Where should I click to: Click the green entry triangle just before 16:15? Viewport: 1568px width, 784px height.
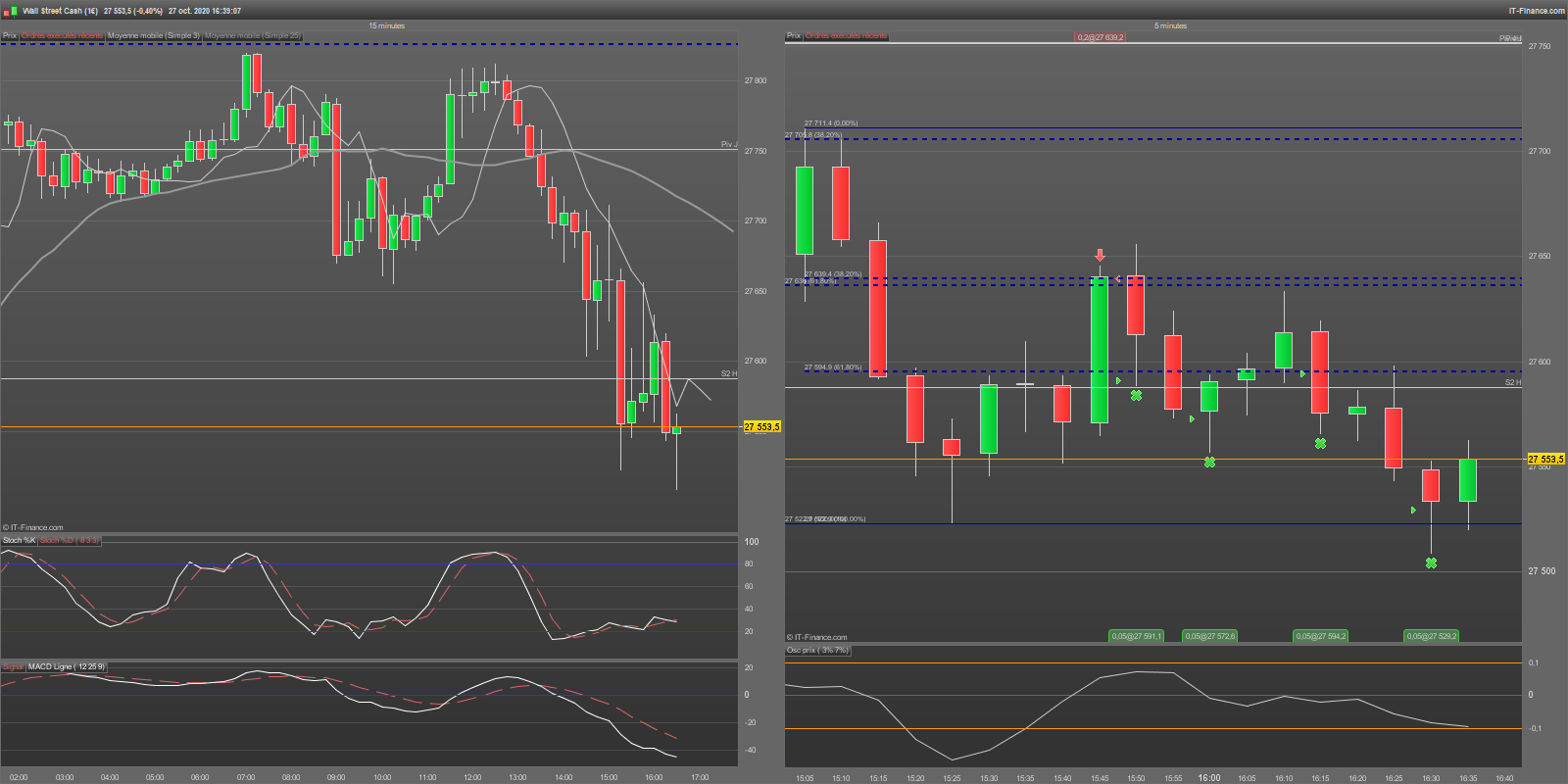click(1302, 373)
